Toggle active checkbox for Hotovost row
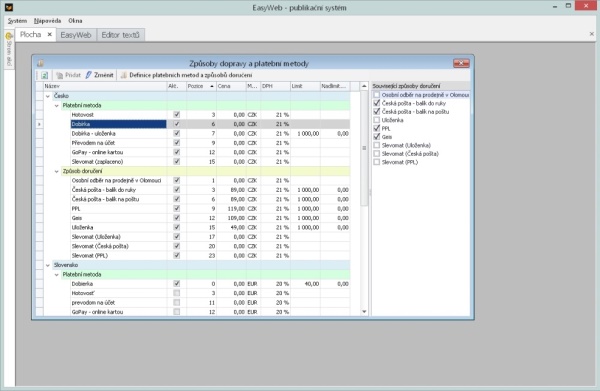600x391 pixels. tap(176, 114)
